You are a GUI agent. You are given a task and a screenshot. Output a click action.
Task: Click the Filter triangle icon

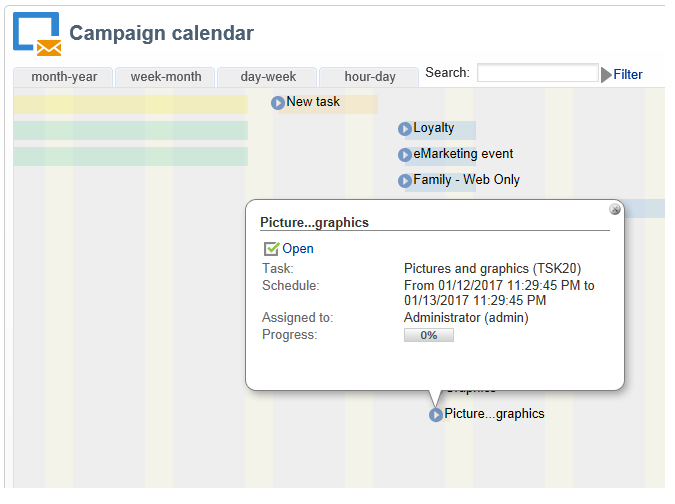[606, 75]
